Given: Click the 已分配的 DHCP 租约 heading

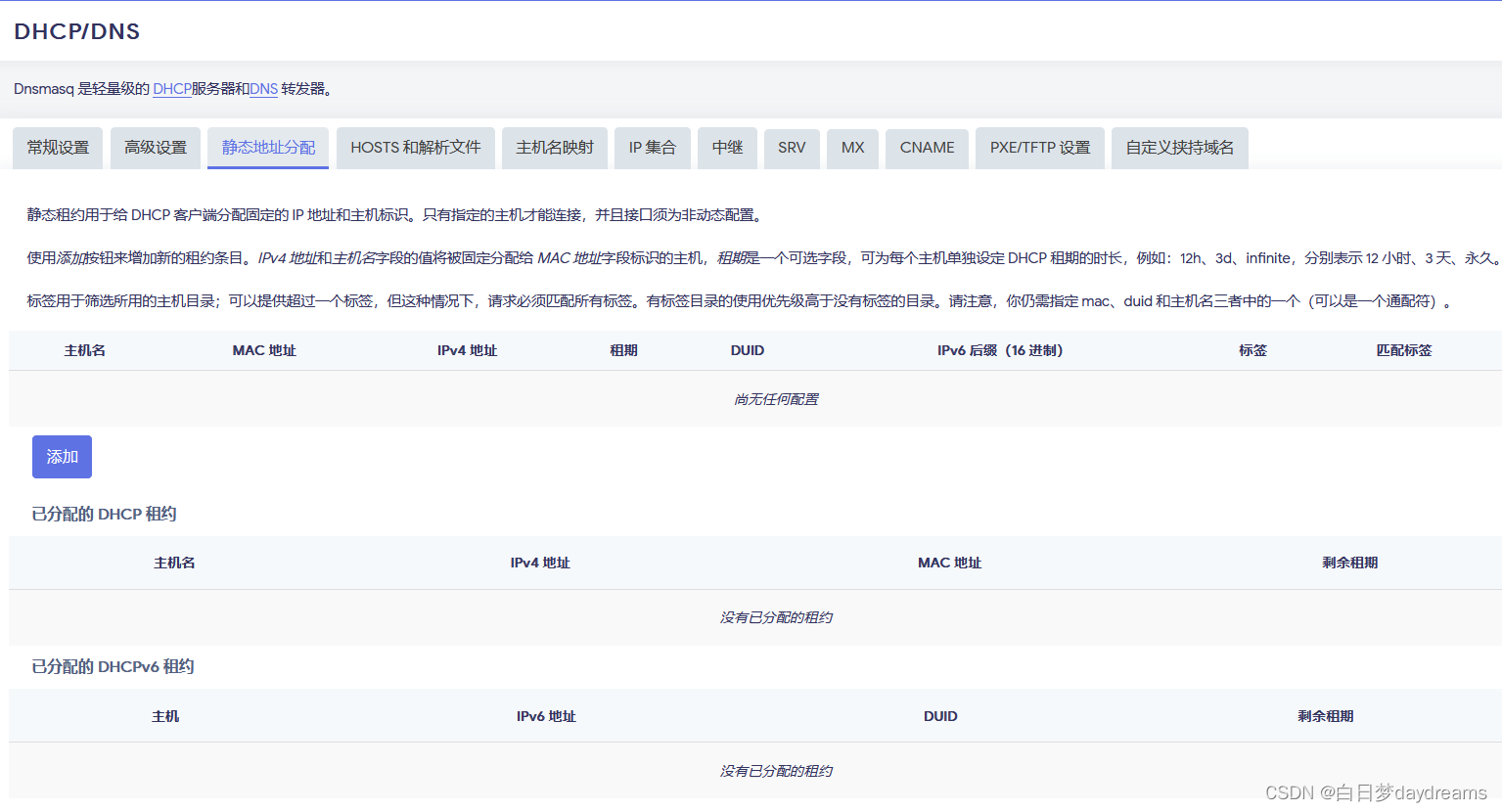Looking at the screenshot, I should (103, 514).
